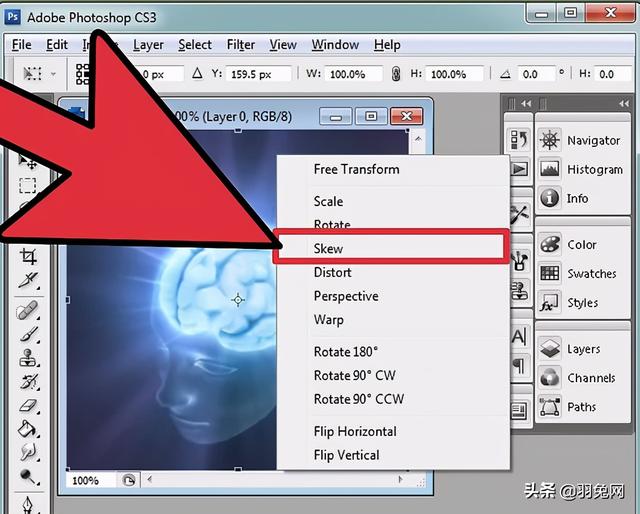
Task: Open the Select menu
Action: click(195, 45)
